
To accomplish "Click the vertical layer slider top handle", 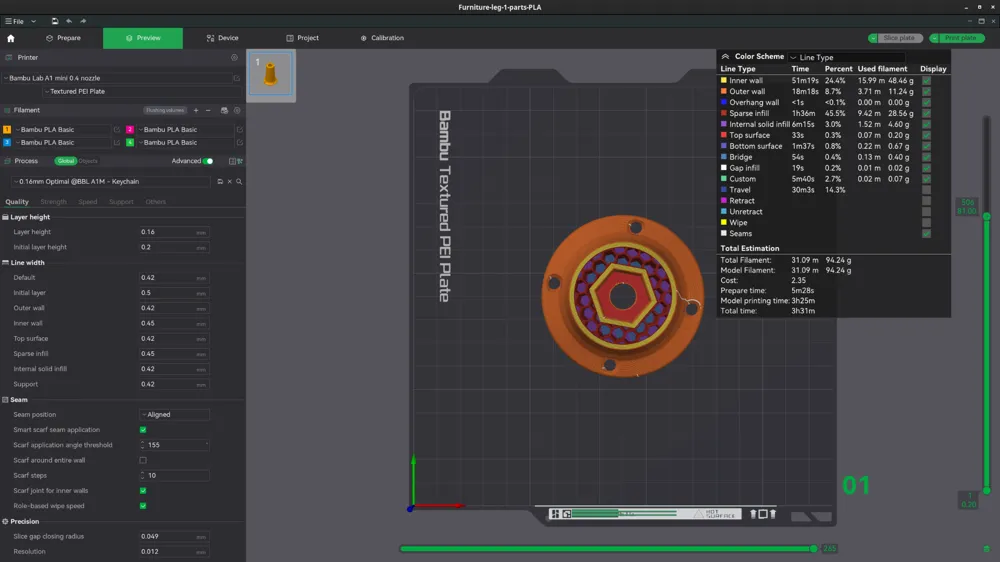I will [987, 217].
